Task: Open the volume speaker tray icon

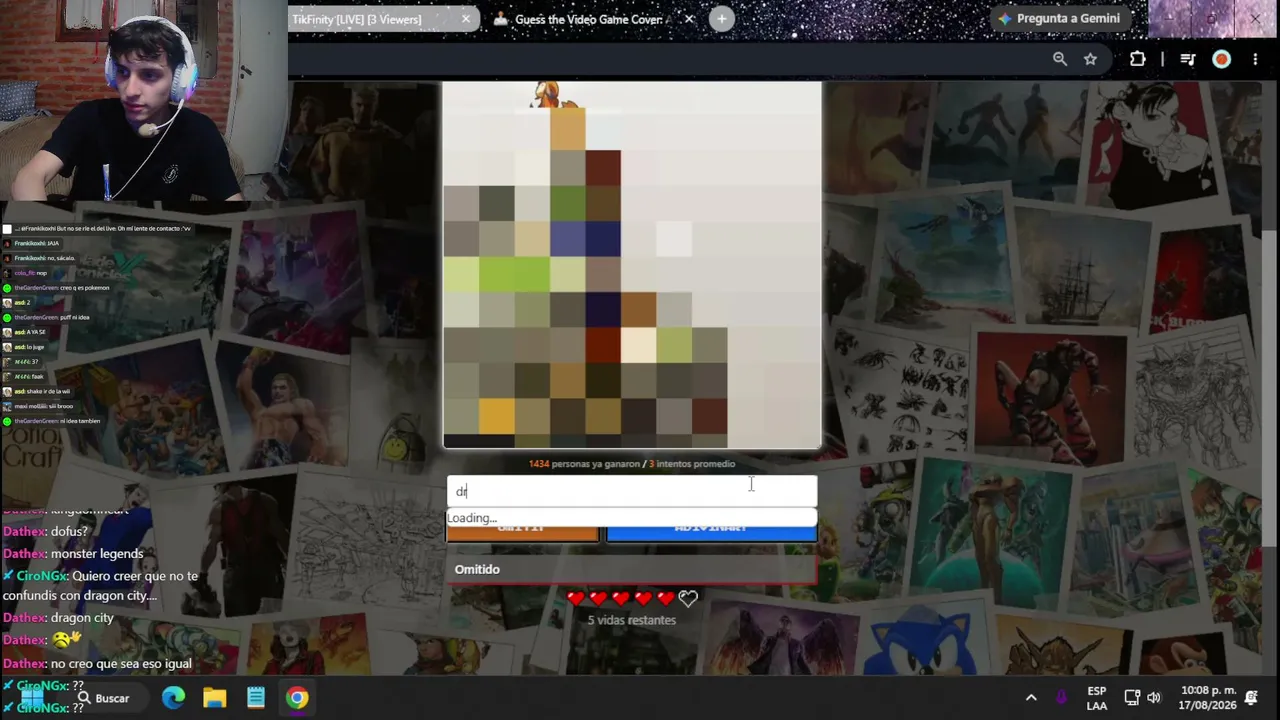Action: [x=1154, y=698]
